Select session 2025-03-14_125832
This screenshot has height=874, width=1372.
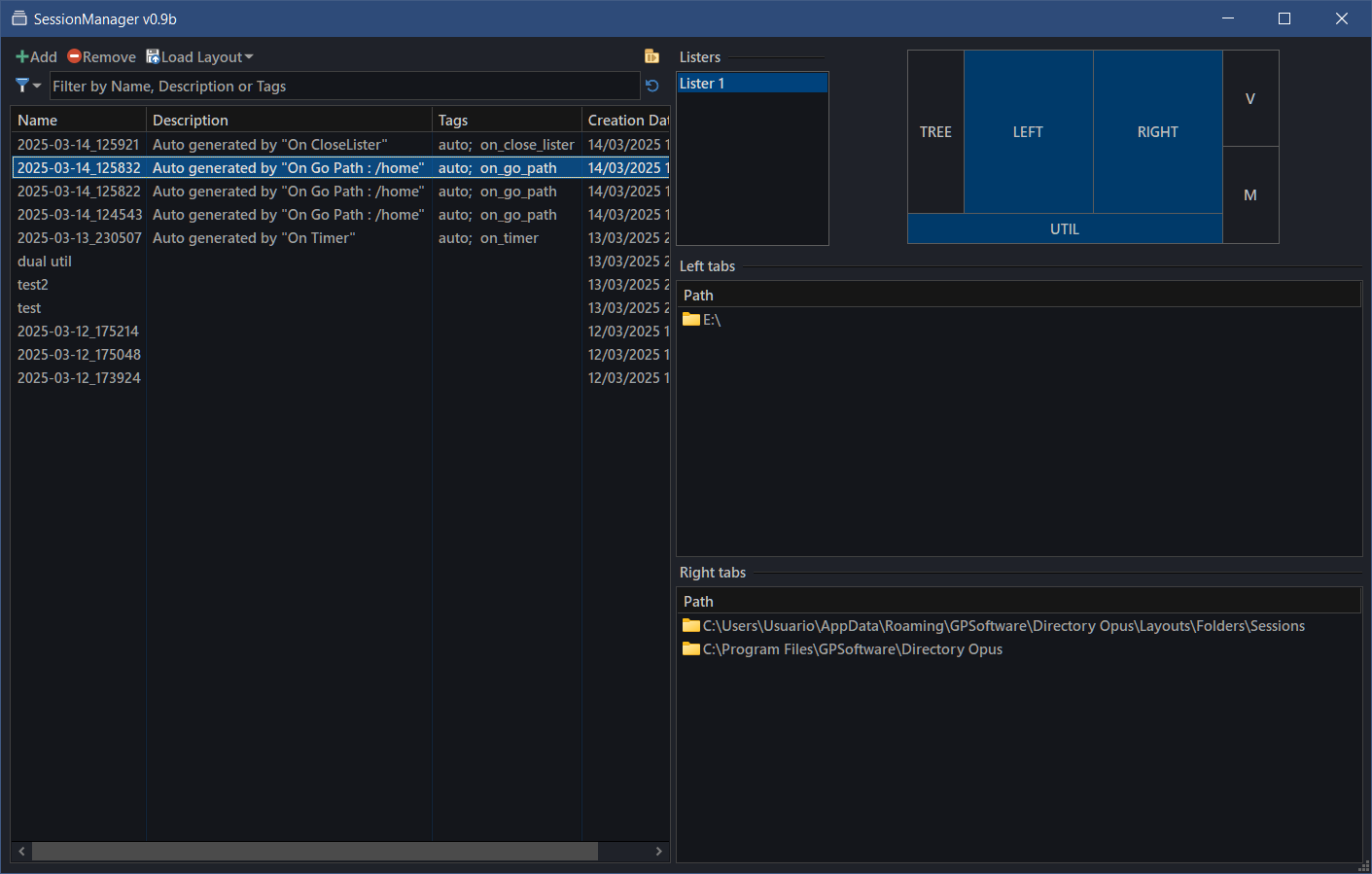[340, 168]
